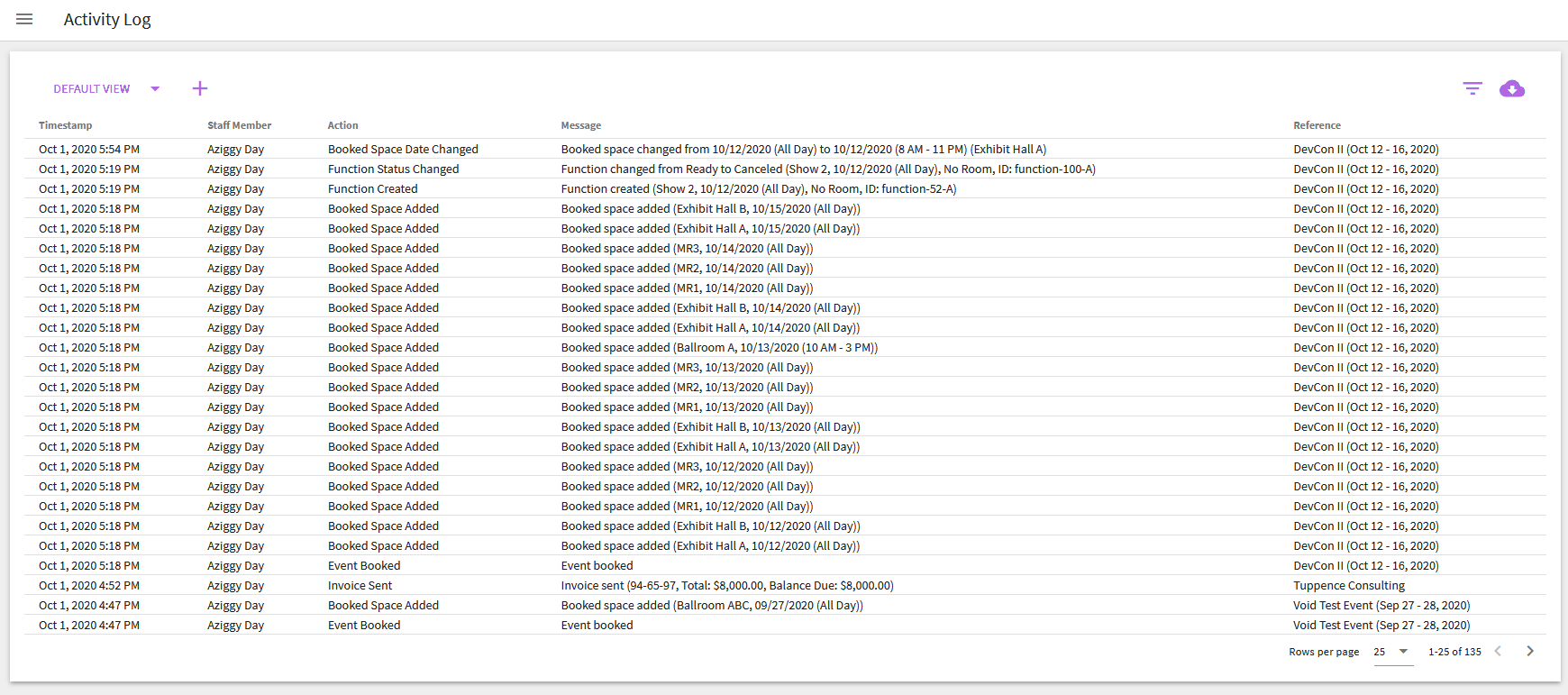
Task: Click message MR2, 10/12/2020 (All Day)
Action: click(x=687, y=486)
